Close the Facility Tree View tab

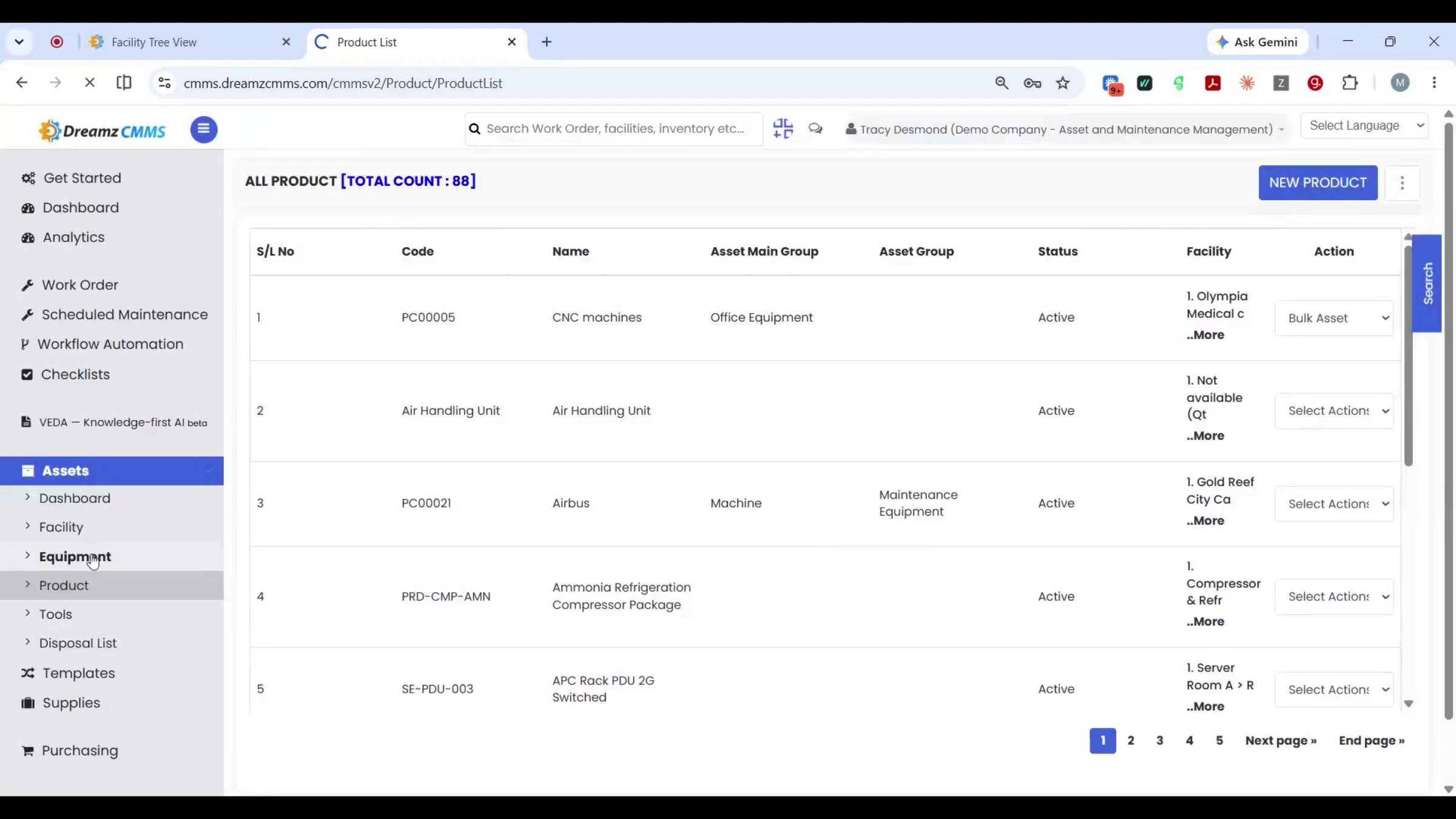click(x=286, y=42)
